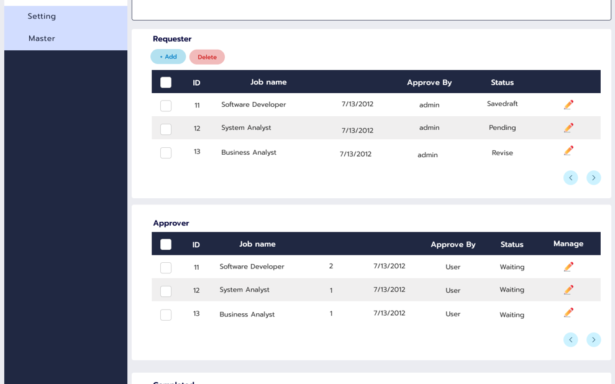Click Software Developer in Requester table
Screen dimensions: 615x384
tap(253, 104)
